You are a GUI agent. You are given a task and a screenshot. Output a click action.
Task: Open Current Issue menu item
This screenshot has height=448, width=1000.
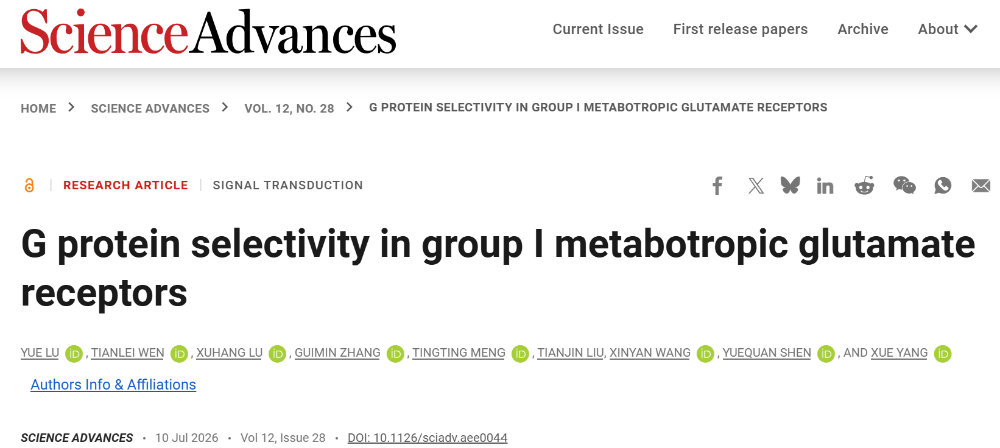click(x=598, y=29)
